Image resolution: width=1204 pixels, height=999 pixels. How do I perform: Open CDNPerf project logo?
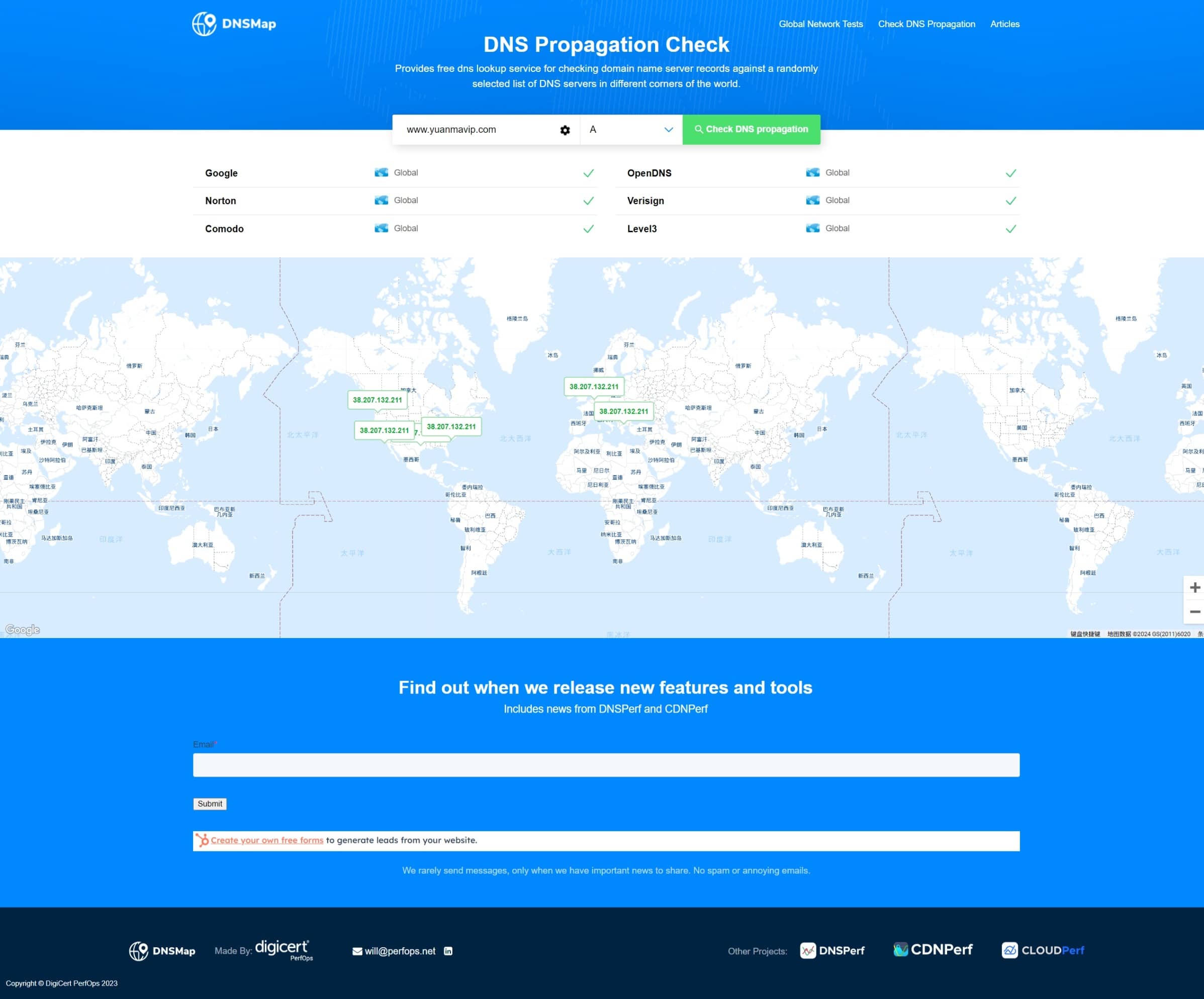933,950
